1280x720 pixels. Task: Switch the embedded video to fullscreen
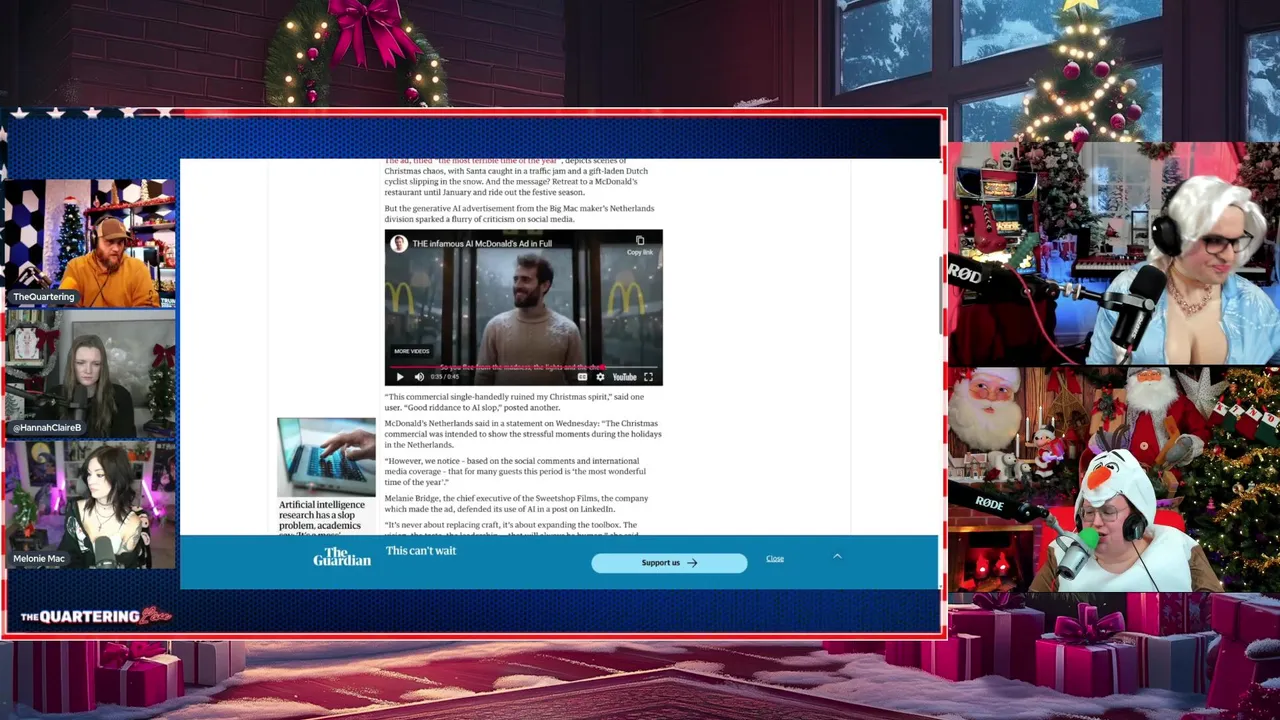pos(648,377)
